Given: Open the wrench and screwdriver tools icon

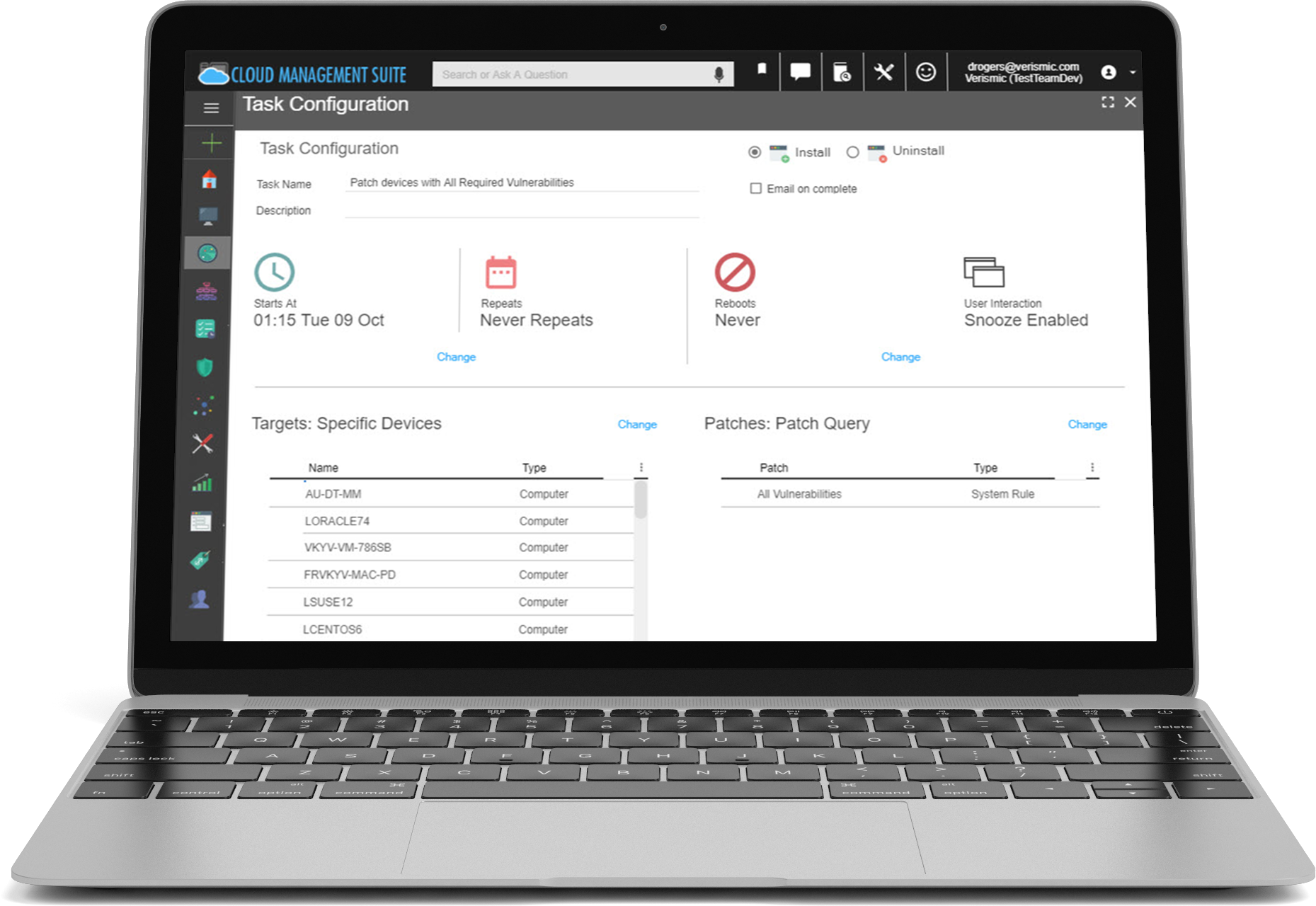Looking at the screenshot, I should (883, 72).
